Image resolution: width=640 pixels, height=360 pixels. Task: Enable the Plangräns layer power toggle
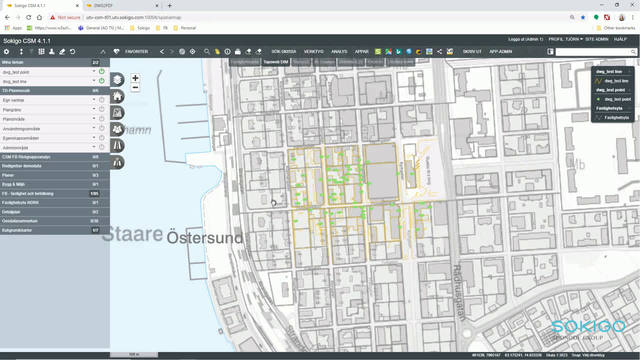click(102, 109)
